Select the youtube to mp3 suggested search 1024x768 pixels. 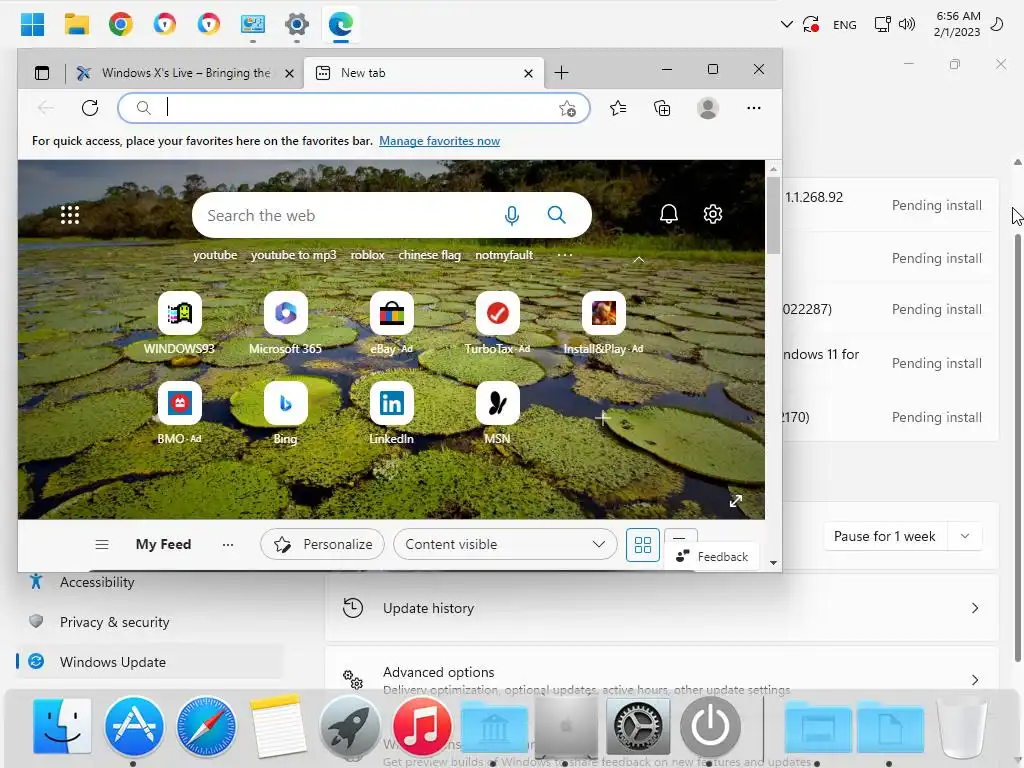pos(293,255)
